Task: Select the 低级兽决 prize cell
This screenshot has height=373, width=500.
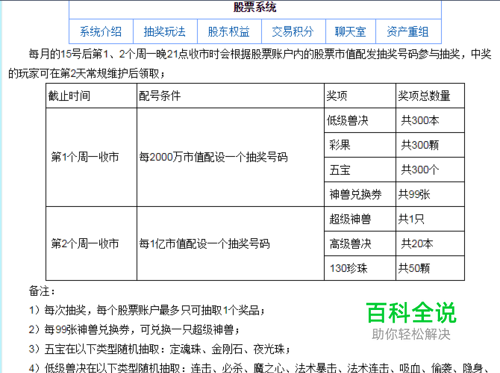Action: (360, 120)
